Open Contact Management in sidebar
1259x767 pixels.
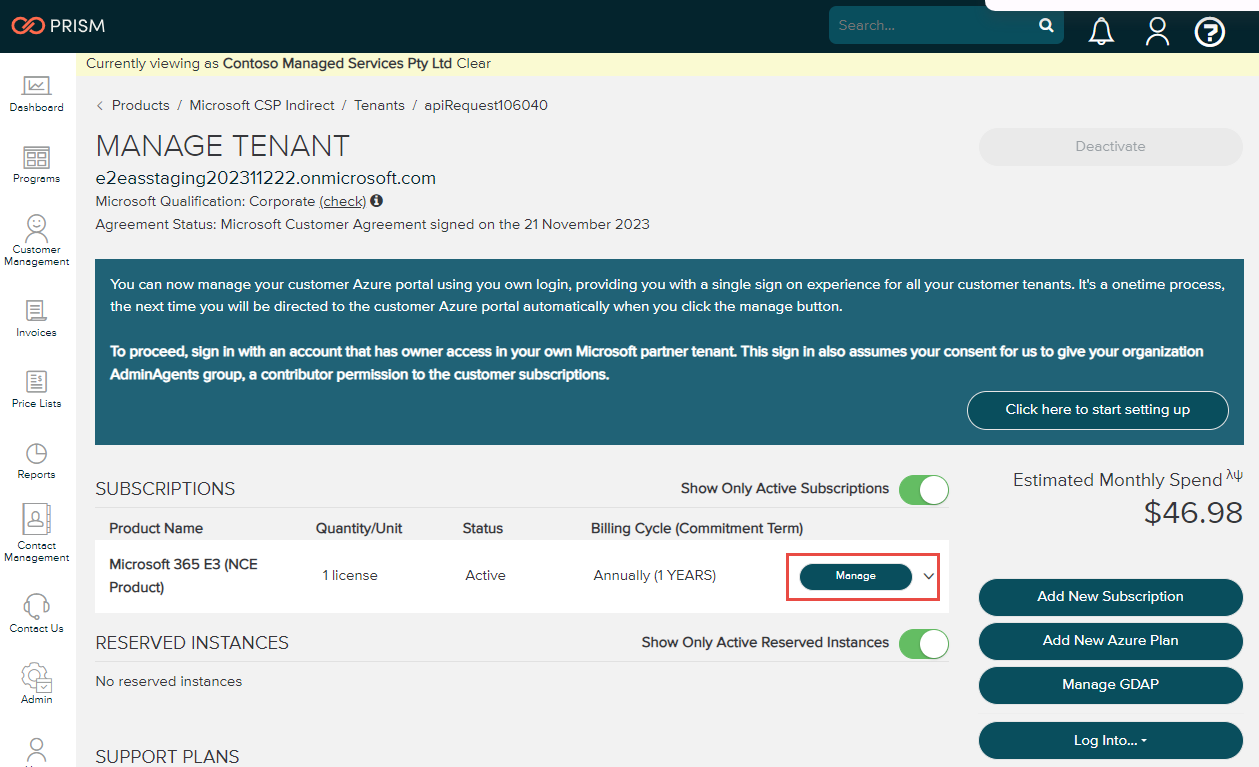pos(37,534)
